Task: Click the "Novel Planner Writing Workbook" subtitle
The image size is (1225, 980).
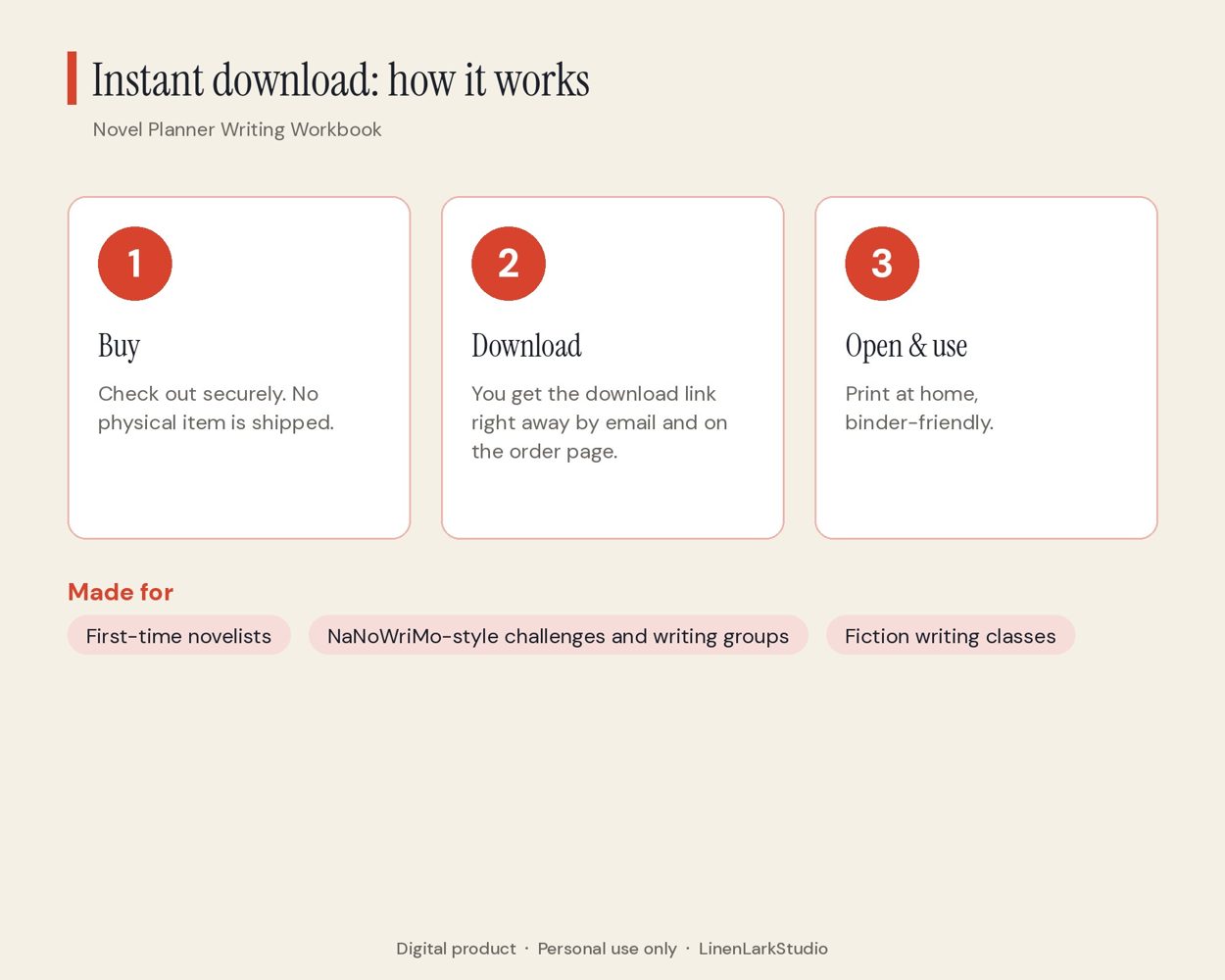Action: tap(237, 129)
